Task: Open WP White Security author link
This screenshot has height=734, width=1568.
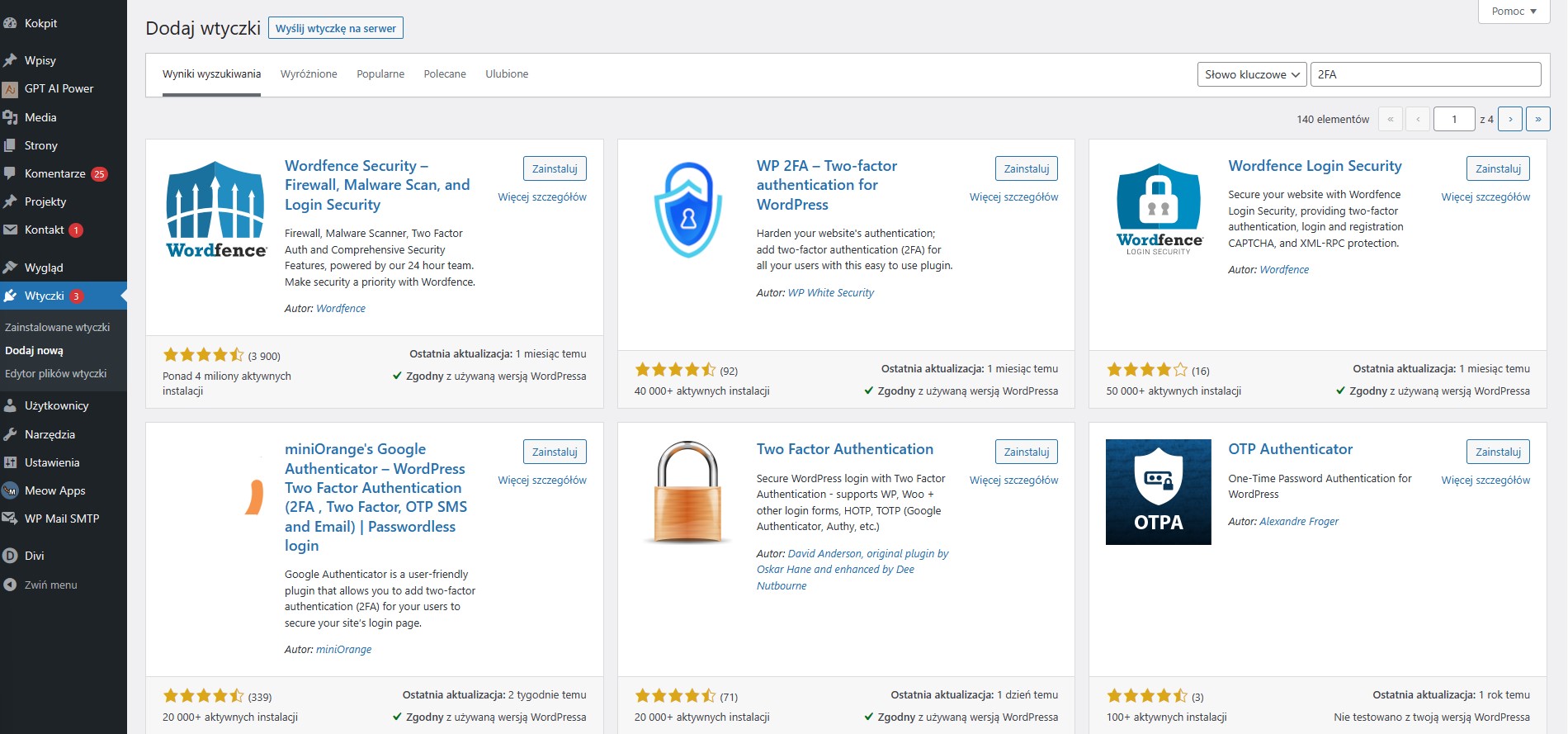Action: pos(830,292)
